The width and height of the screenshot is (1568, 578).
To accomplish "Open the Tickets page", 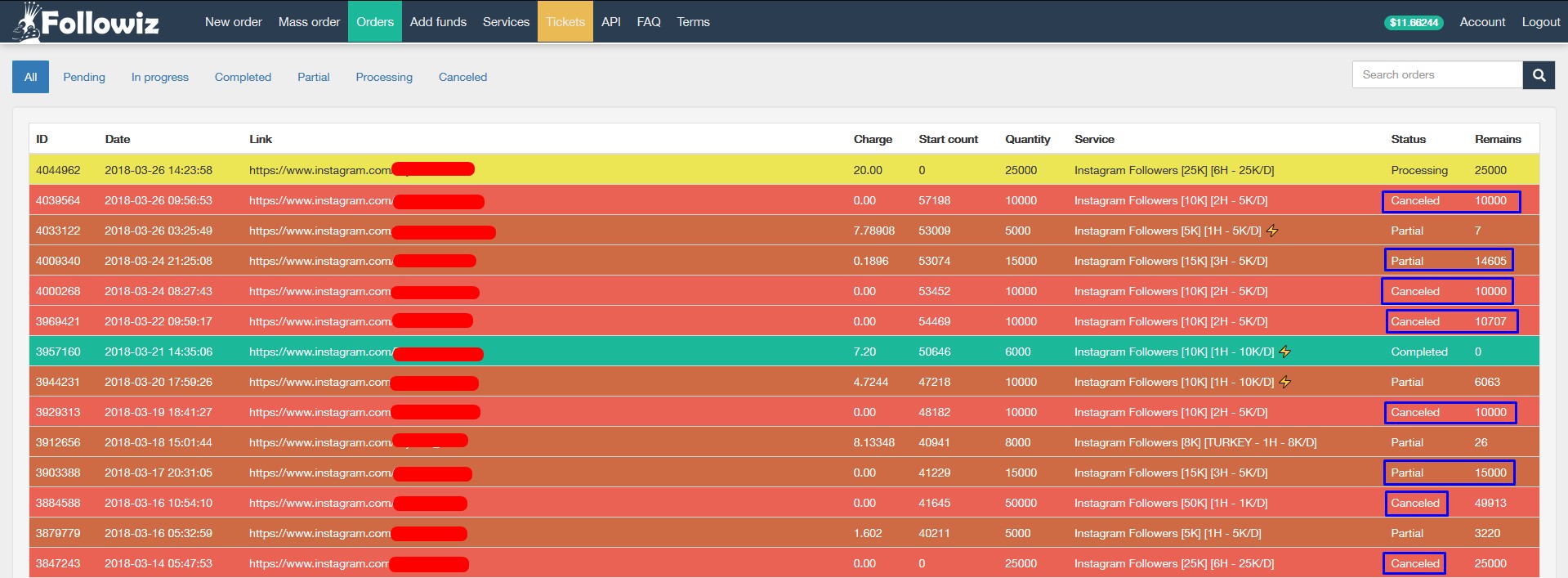I will [565, 22].
